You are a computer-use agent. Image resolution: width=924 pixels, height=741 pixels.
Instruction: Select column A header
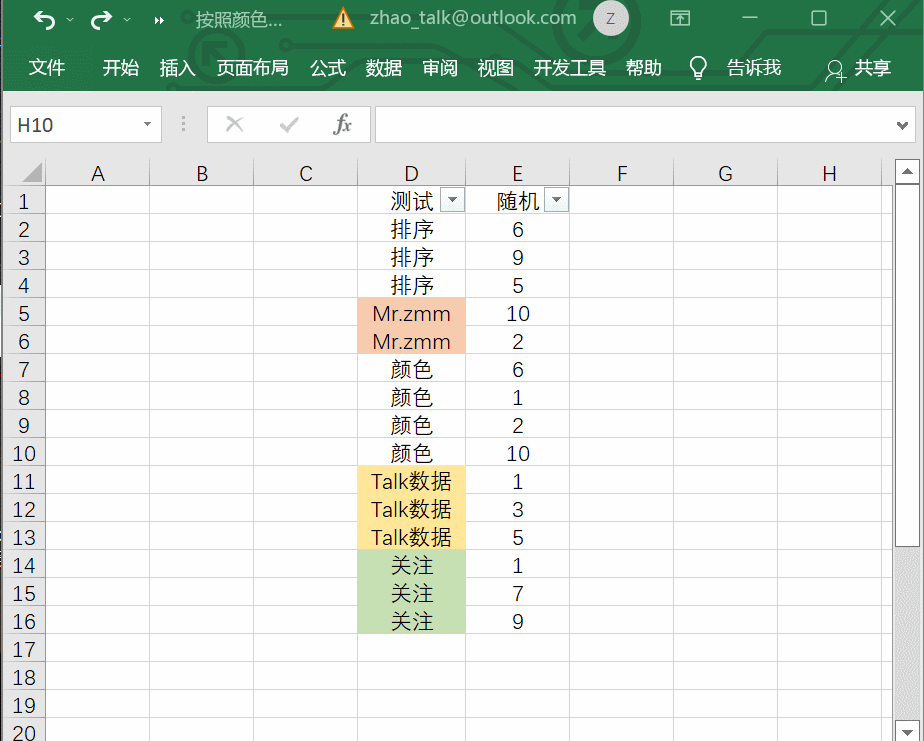point(98,173)
